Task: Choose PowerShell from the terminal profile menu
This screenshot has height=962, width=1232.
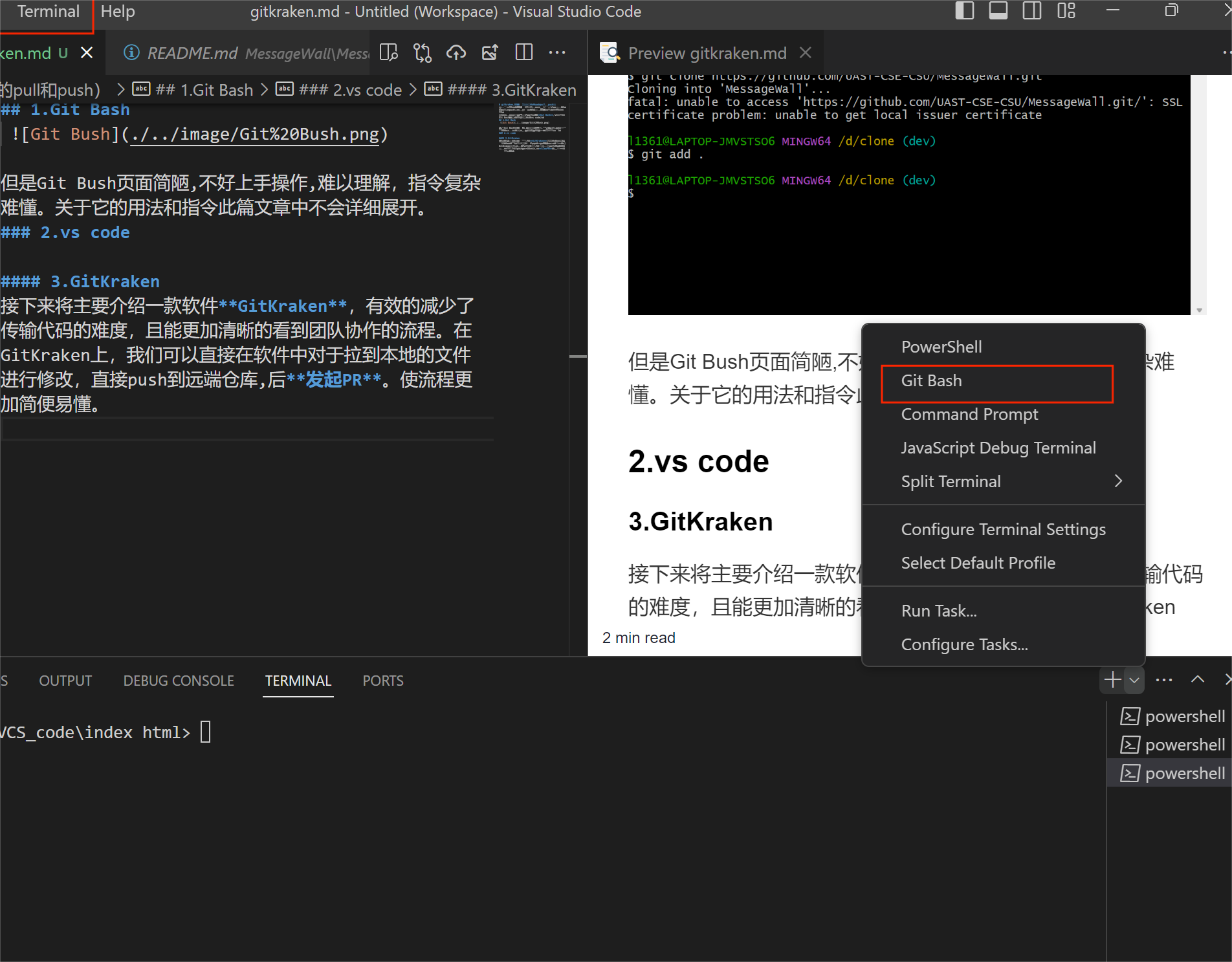Action: click(1004, 347)
